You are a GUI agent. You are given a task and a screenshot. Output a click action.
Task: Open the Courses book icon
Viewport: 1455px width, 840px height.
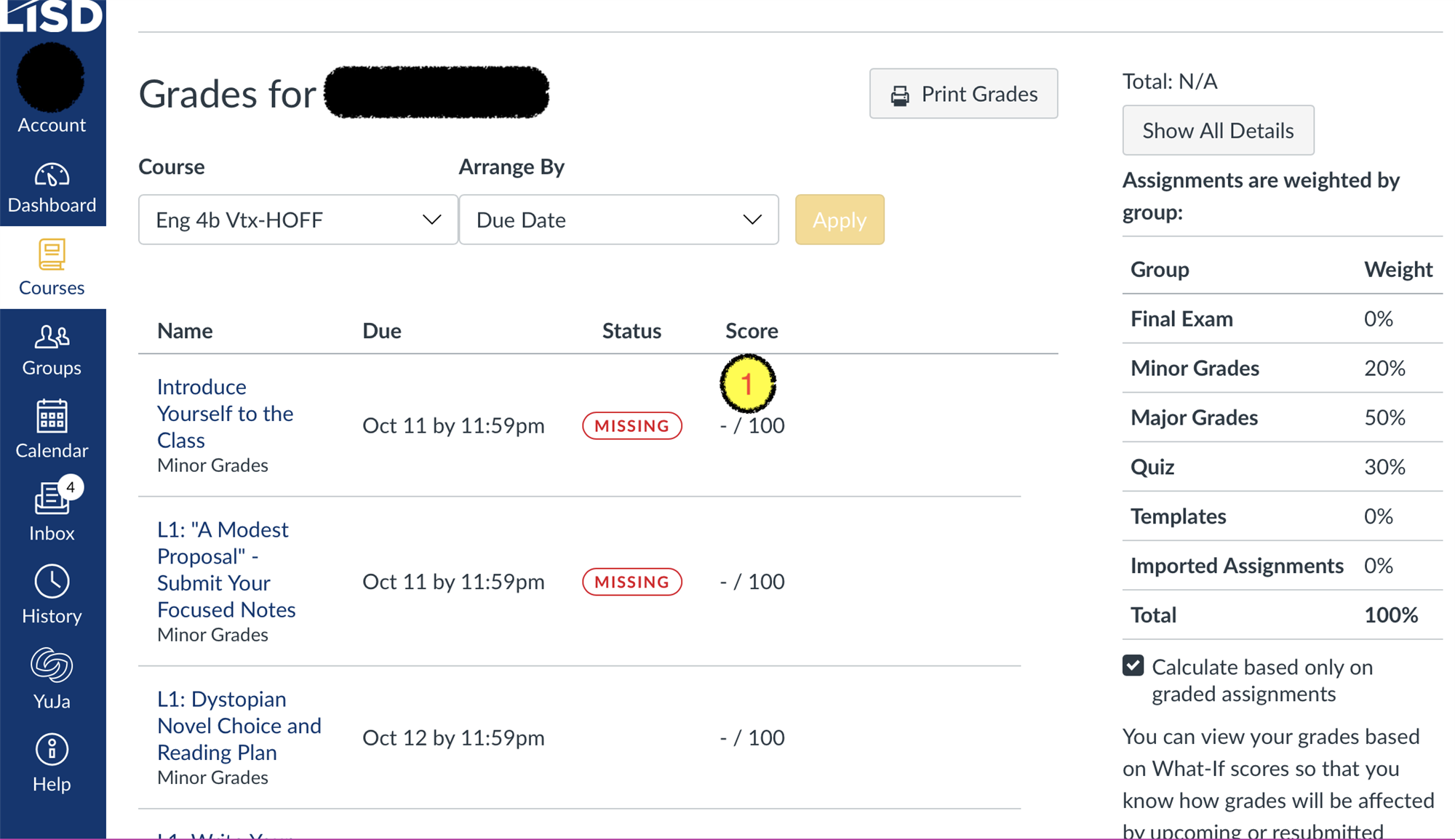(x=52, y=255)
